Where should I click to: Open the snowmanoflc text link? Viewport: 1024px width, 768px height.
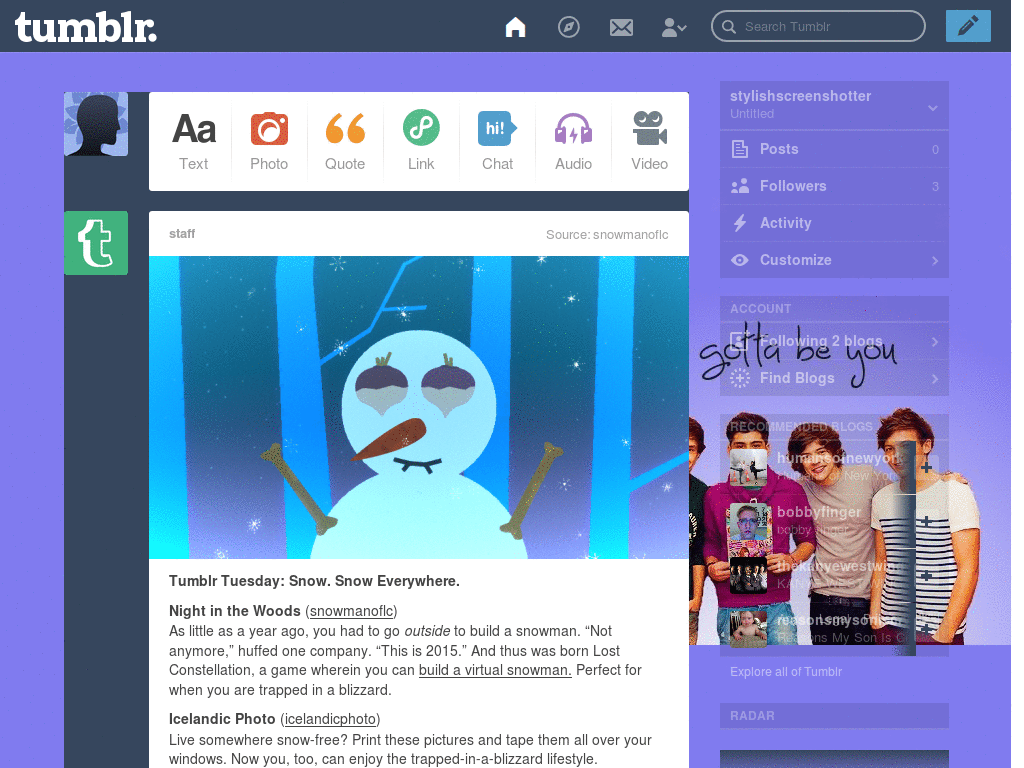(351, 611)
